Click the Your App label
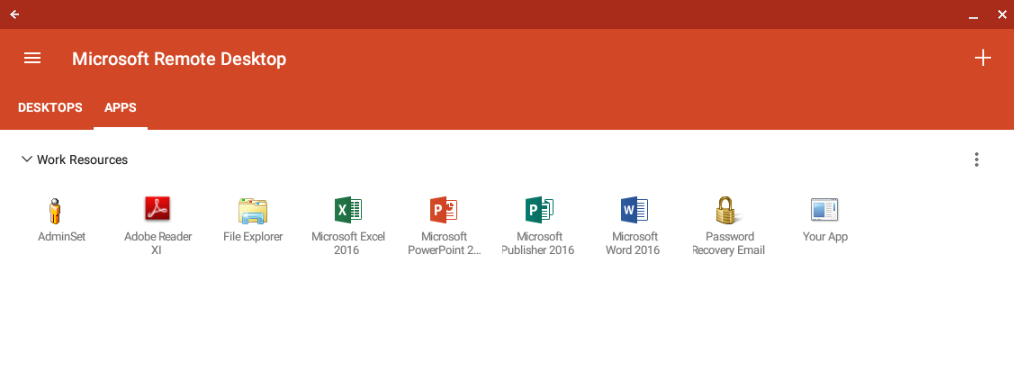The image size is (1014, 389). point(825,237)
